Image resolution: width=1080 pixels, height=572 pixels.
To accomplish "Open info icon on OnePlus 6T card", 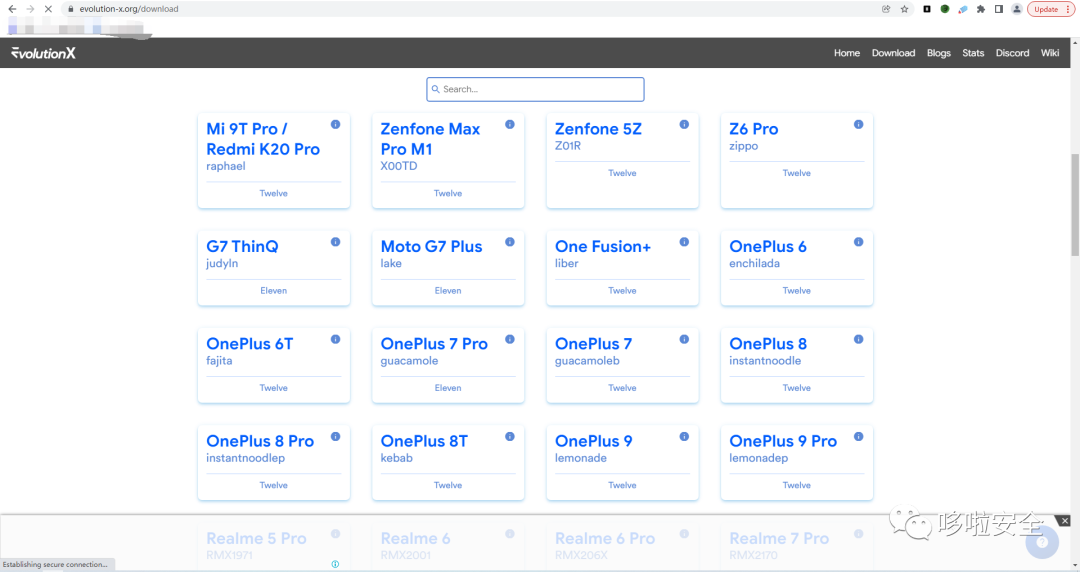I will coord(335,339).
